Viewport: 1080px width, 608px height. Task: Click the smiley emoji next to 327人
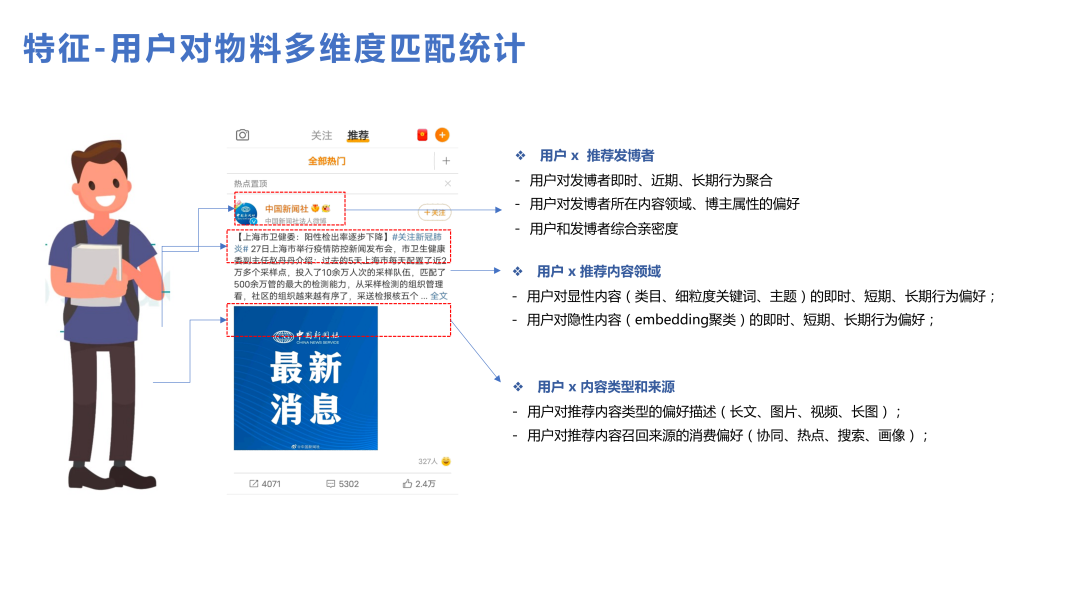click(445, 461)
